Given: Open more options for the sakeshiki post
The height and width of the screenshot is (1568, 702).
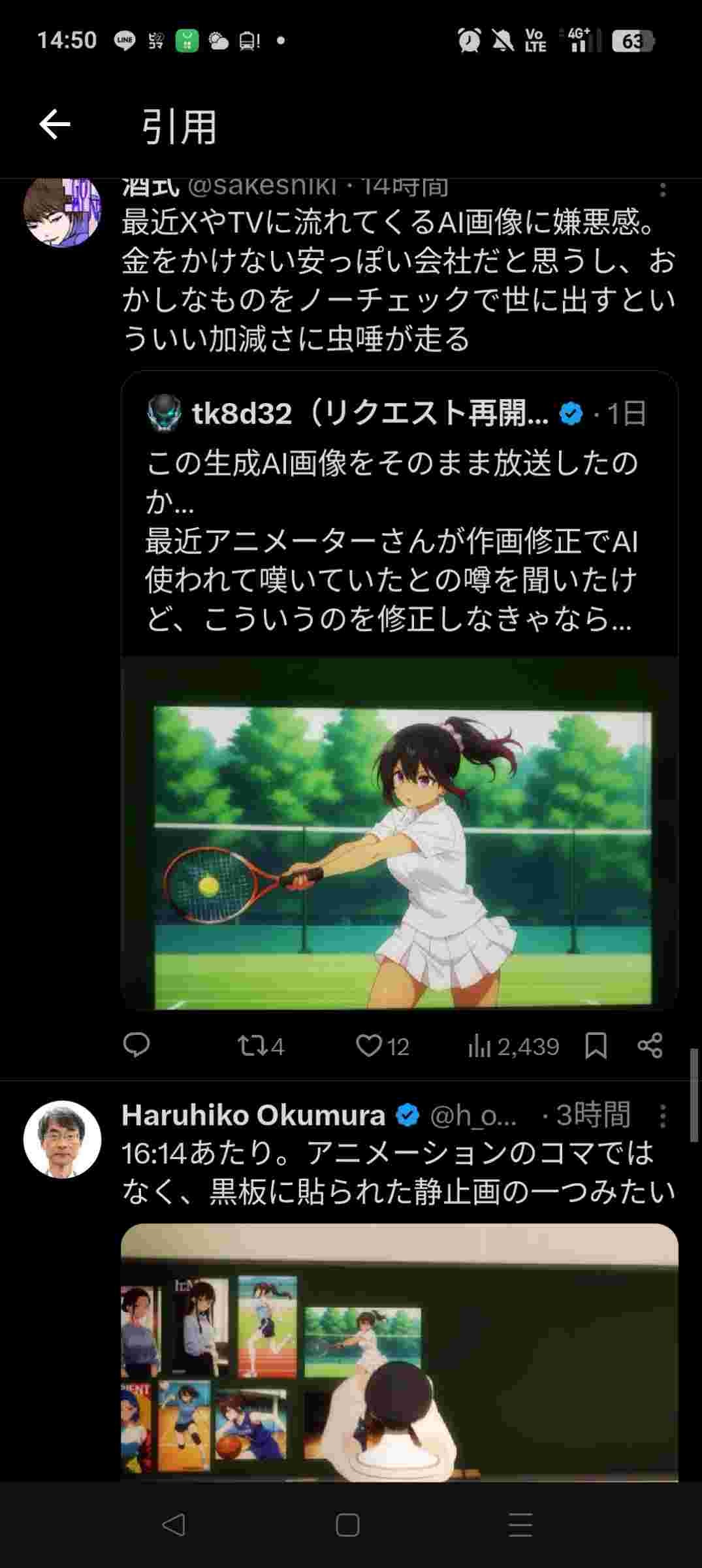Looking at the screenshot, I should coord(663,190).
